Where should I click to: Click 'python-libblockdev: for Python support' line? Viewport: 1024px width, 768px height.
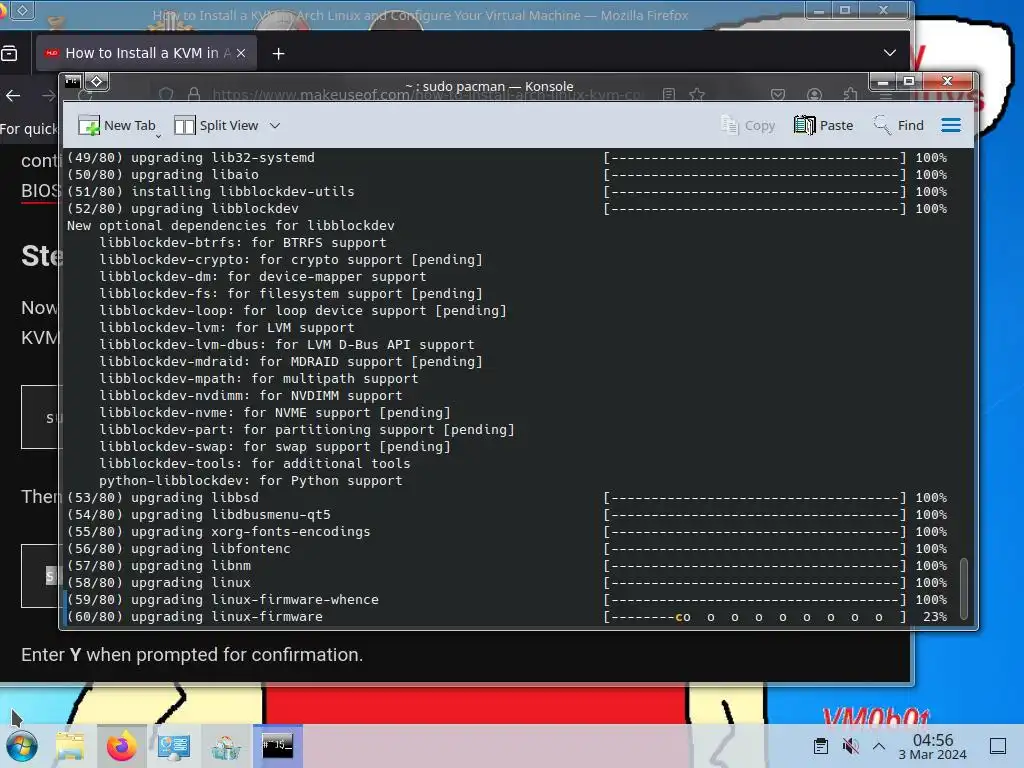pos(251,481)
